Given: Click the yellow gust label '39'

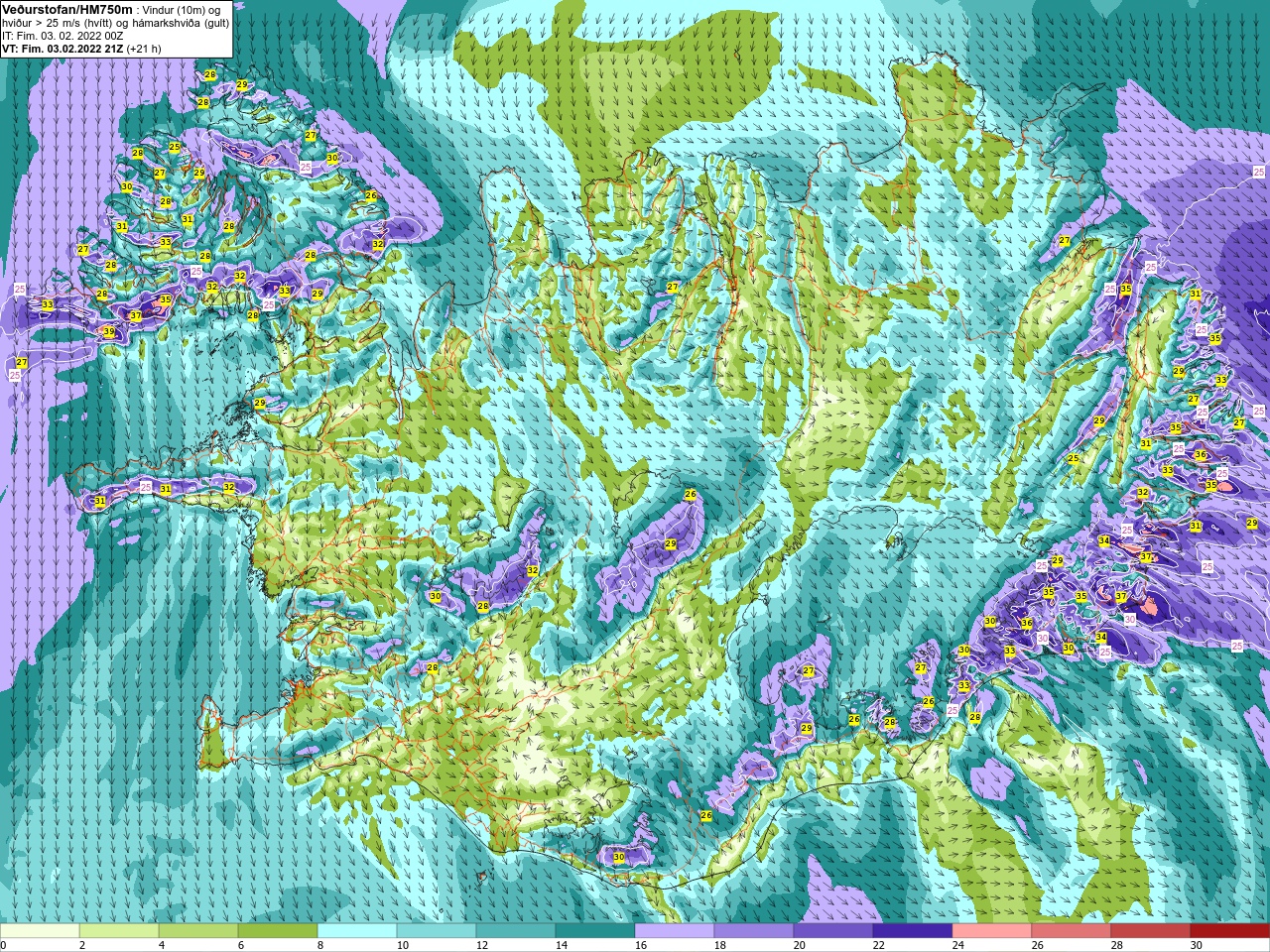Looking at the screenshot, I should click(109, 331).
